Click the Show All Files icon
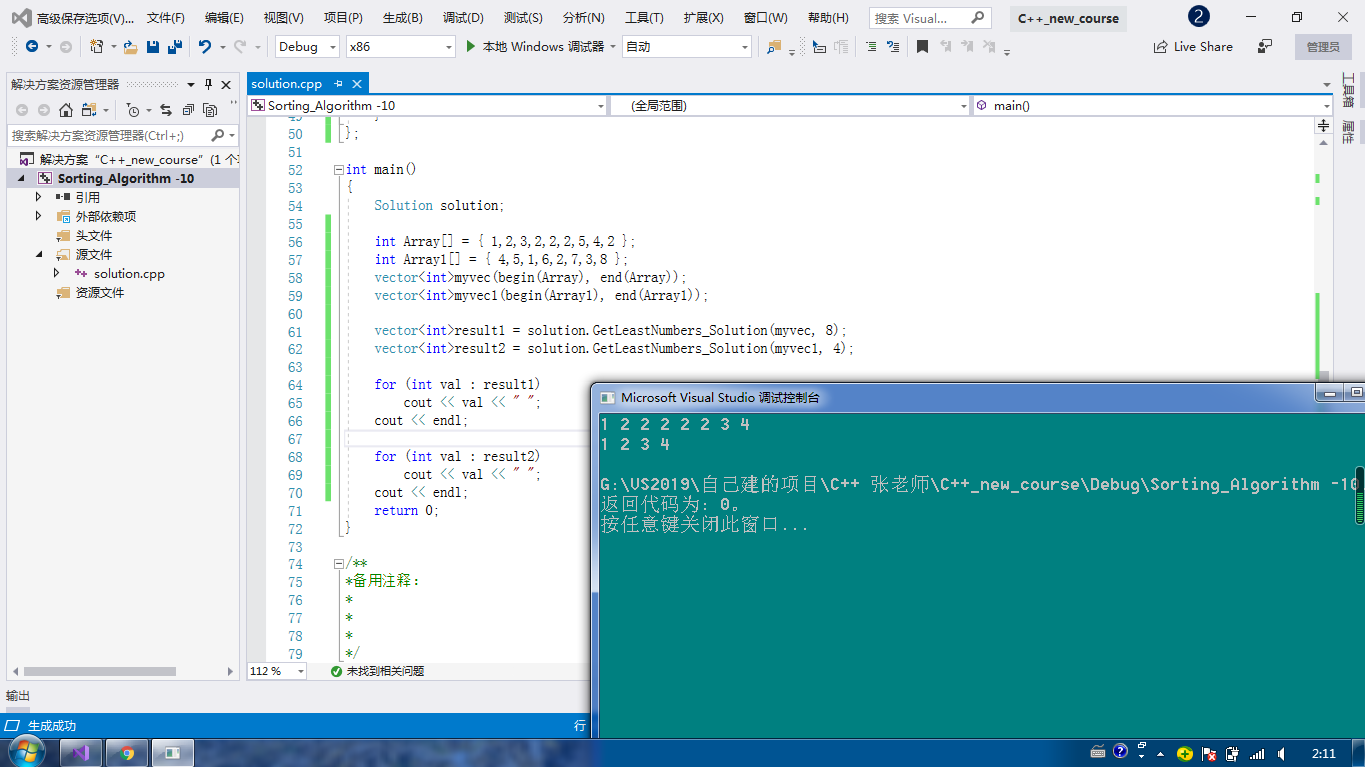The height and width of the screenshot is (767, 1365). click(x=210, y=110)
